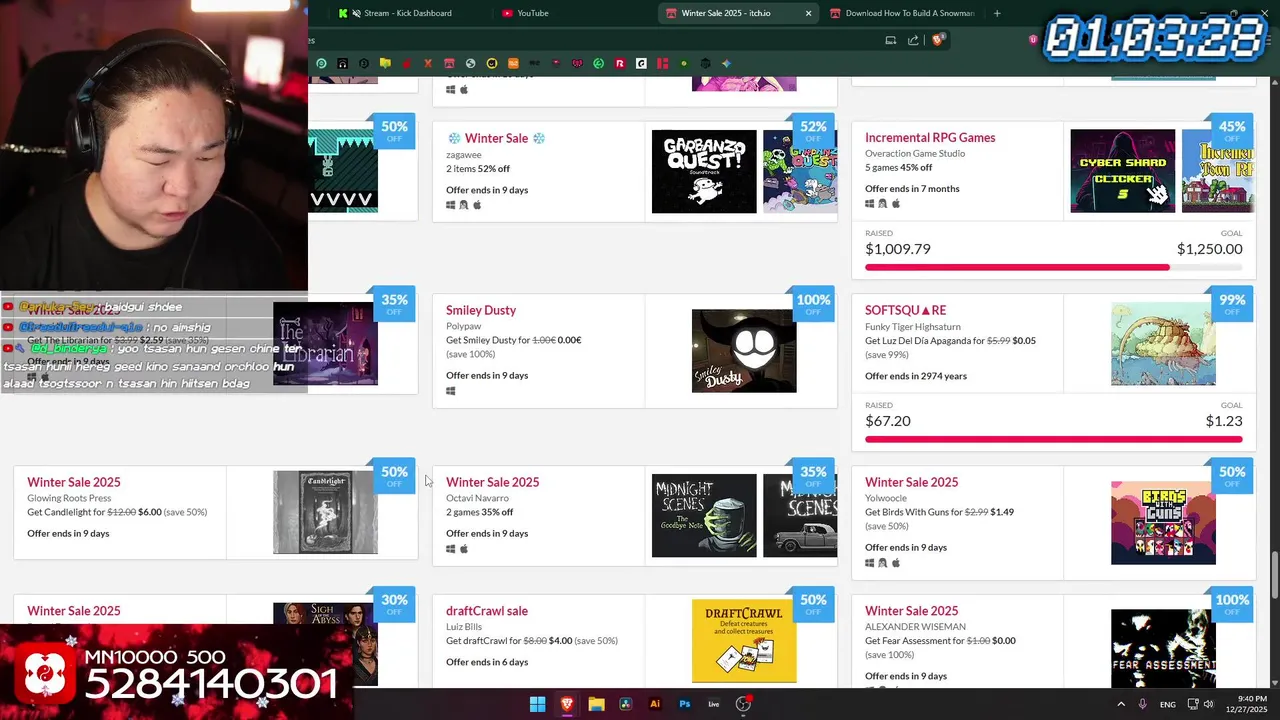Image resolution: width=1280 pixels, height=720 pixels.
Task: Click Incremental RPG Games $1,250.00 goal bar
Action: pyautogui.click(x=1053, y=267)
